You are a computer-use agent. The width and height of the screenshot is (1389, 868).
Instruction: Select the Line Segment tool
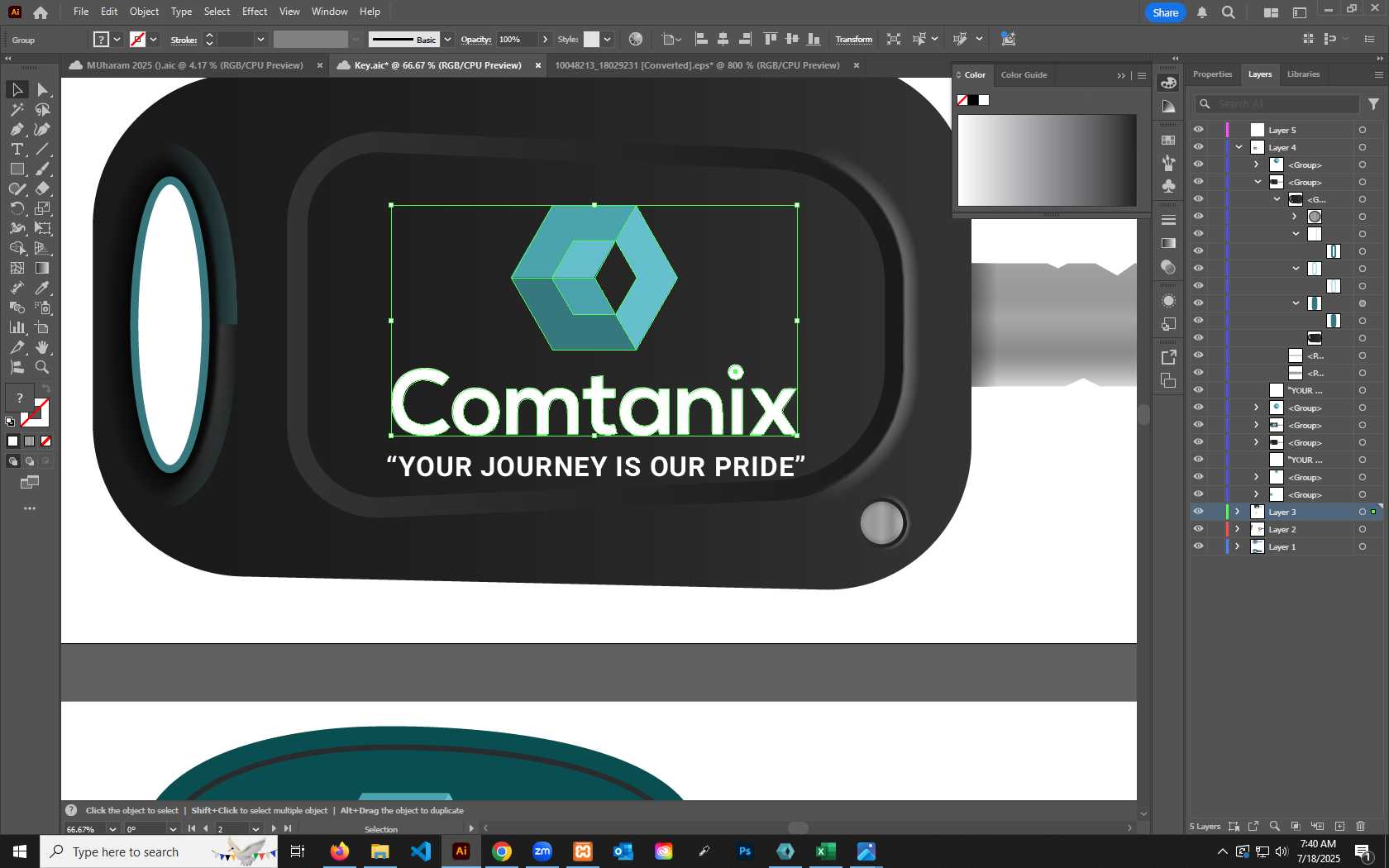pyautogui.click(x=42, y=149)
